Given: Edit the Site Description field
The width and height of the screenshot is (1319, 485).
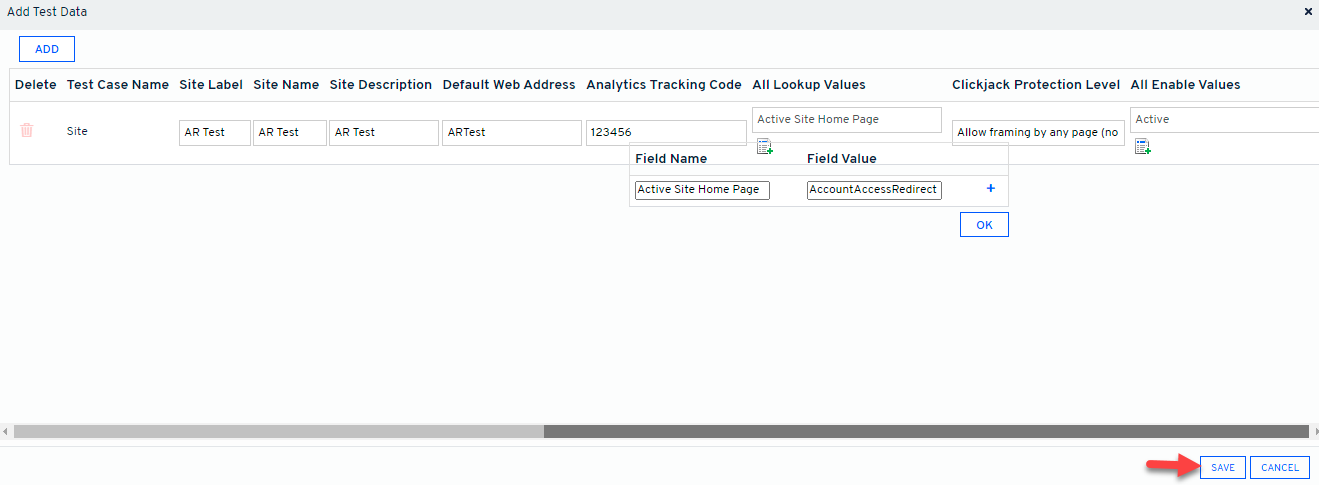Looking at the screenshot, I should [x=384, y=133].
